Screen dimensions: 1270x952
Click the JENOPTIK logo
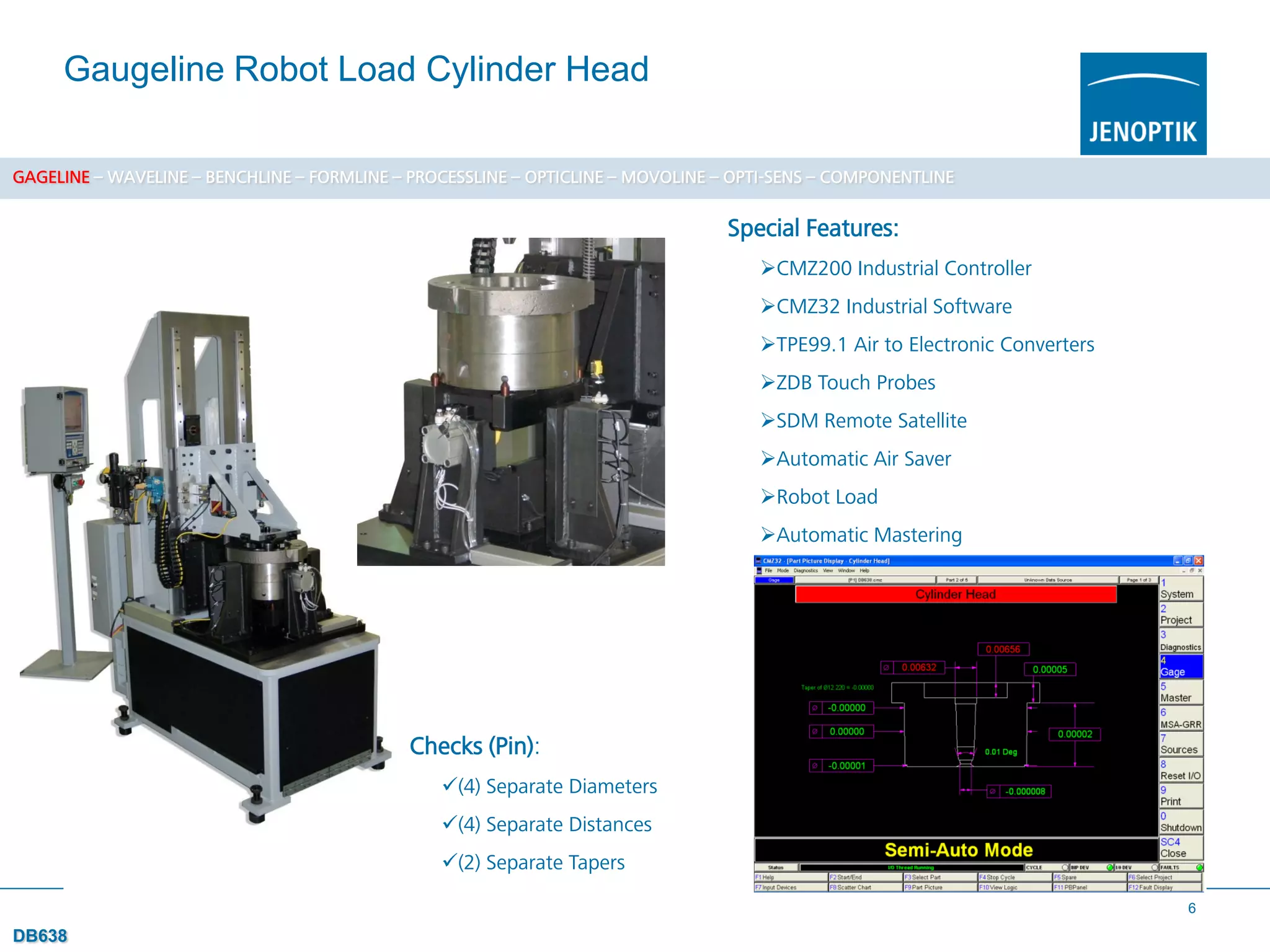point(1143,104)
